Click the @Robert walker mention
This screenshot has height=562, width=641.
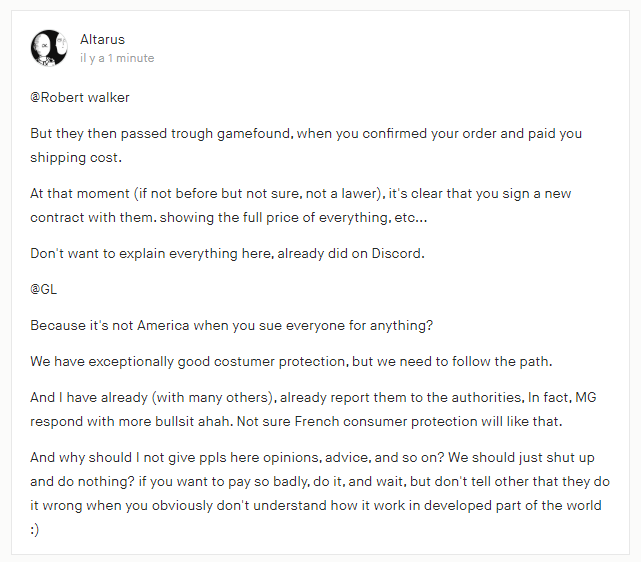point(80,97)
